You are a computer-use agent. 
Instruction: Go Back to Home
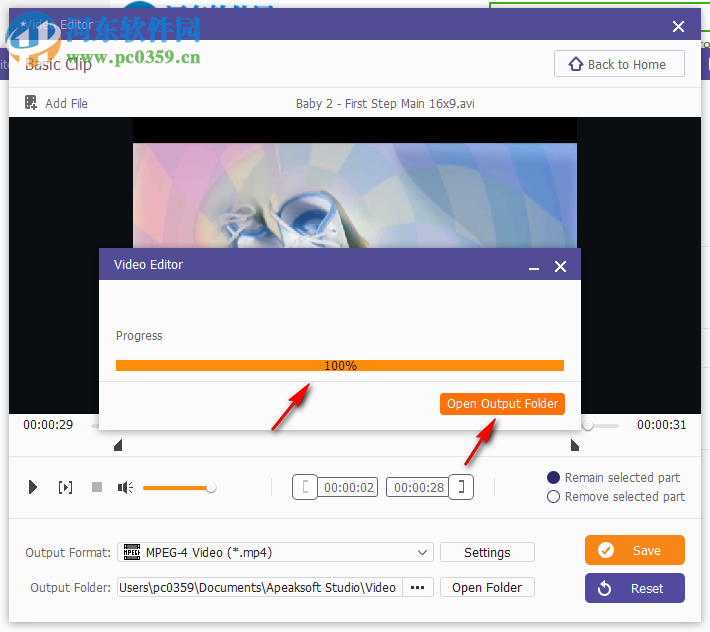(x=619, y=64)
